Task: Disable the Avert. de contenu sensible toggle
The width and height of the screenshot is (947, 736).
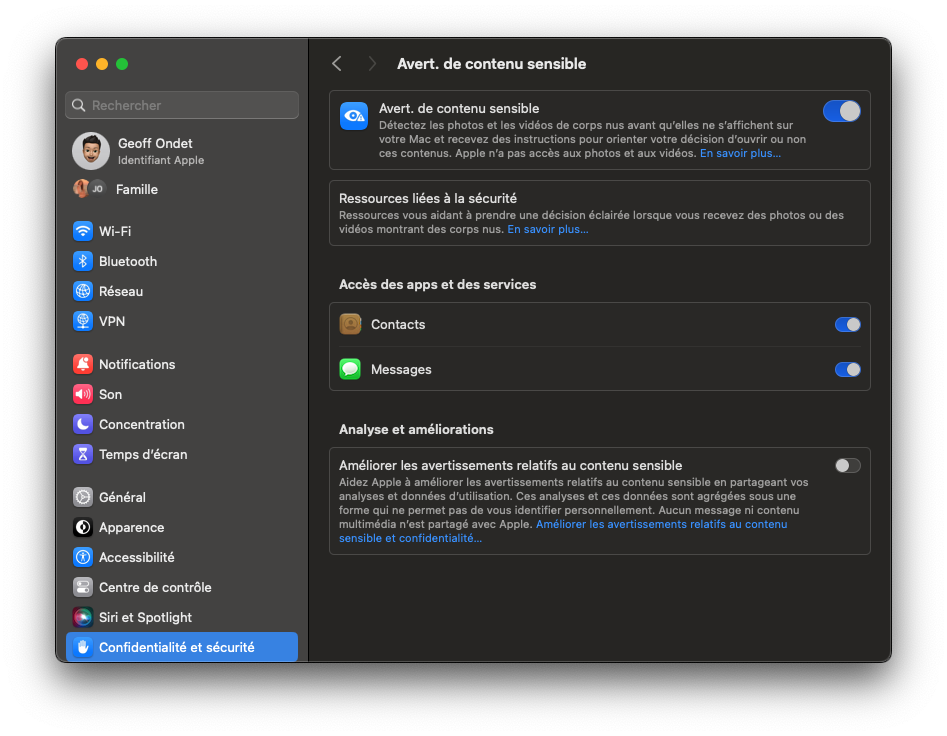Action: [841, 111]
